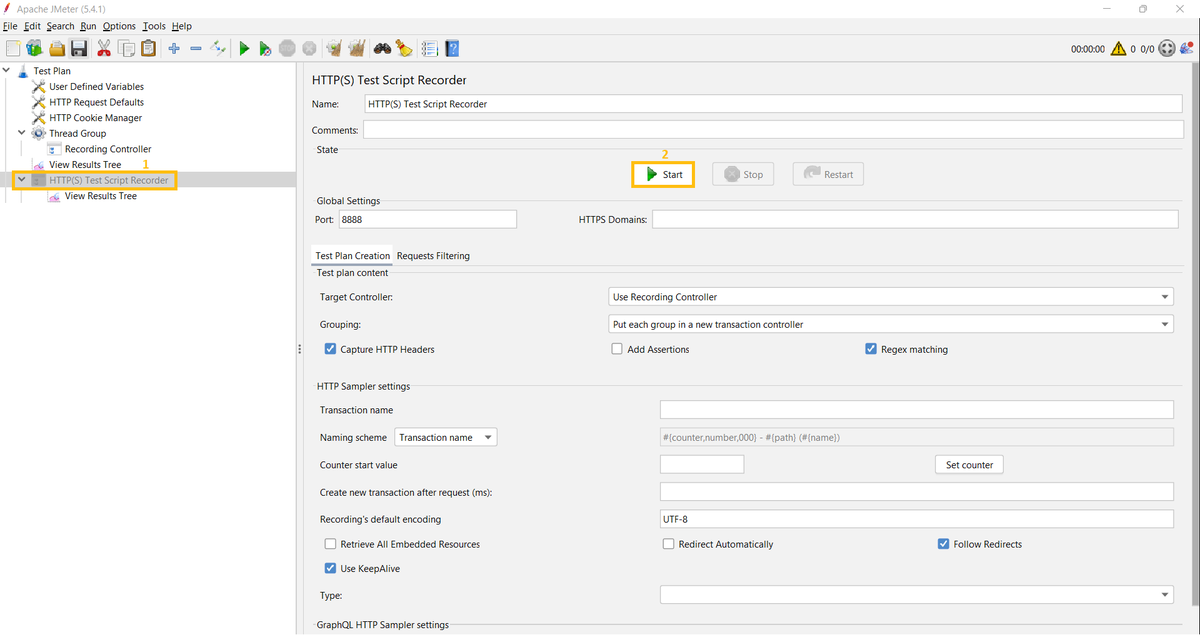The width and height of the screenshot is (1200, 635).
Task: Collapse the Thread Group tree node
Action: pos(22,133)
